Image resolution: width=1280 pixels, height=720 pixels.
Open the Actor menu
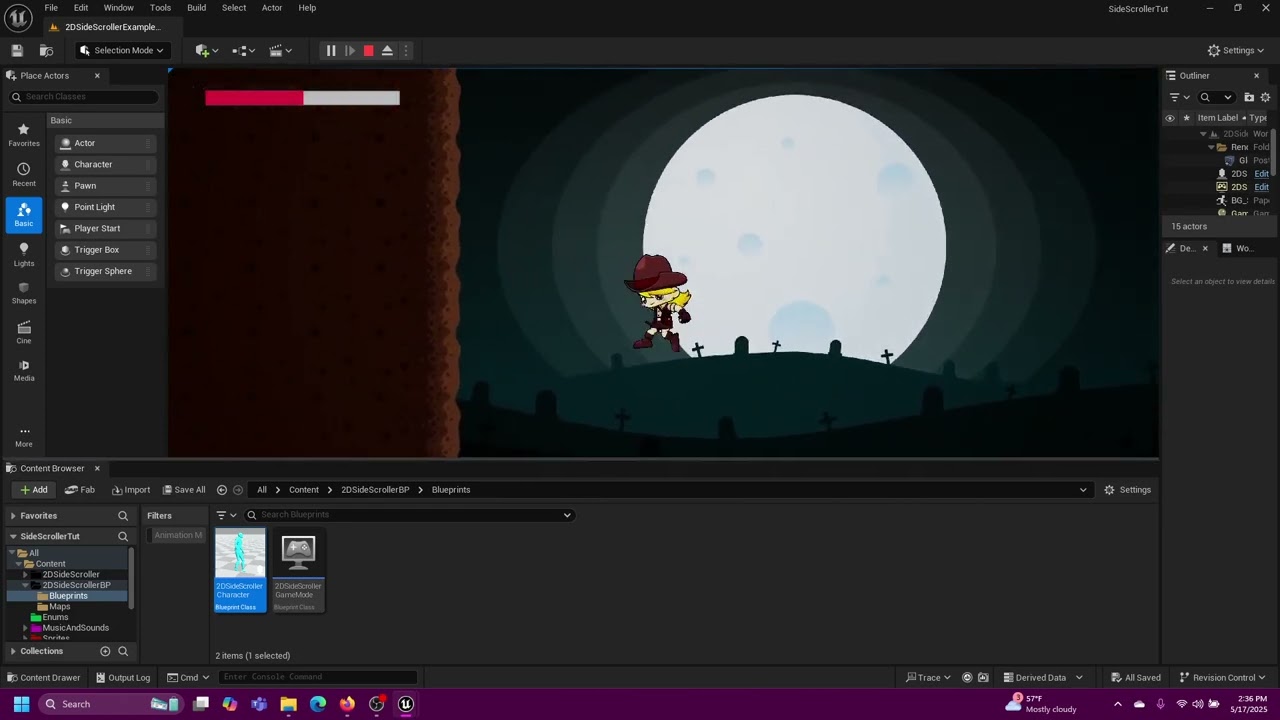(x=272, y=8)
